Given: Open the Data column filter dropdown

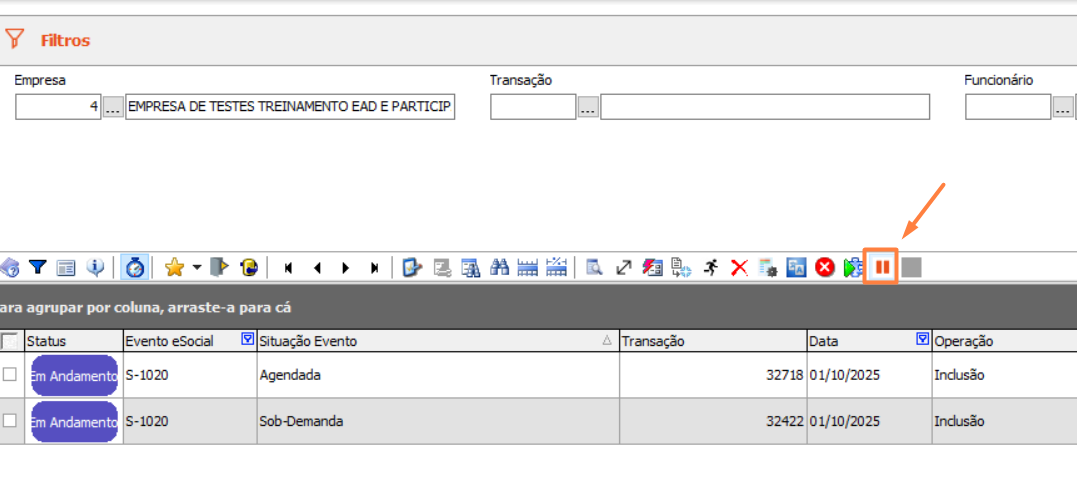Looking at the screenshot, I should click(923, 340).
